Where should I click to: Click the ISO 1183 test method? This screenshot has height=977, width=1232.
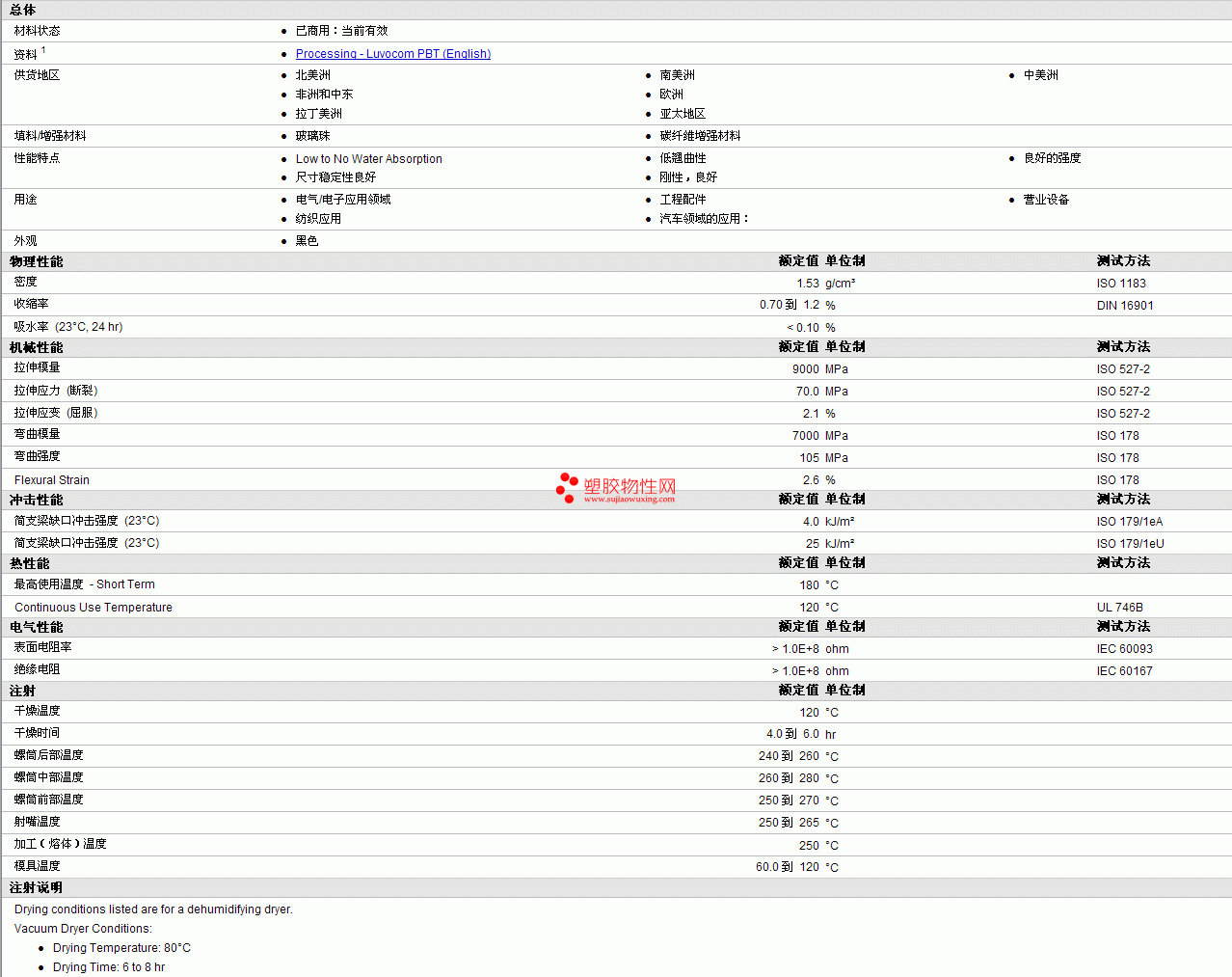tap(1121, 284)
